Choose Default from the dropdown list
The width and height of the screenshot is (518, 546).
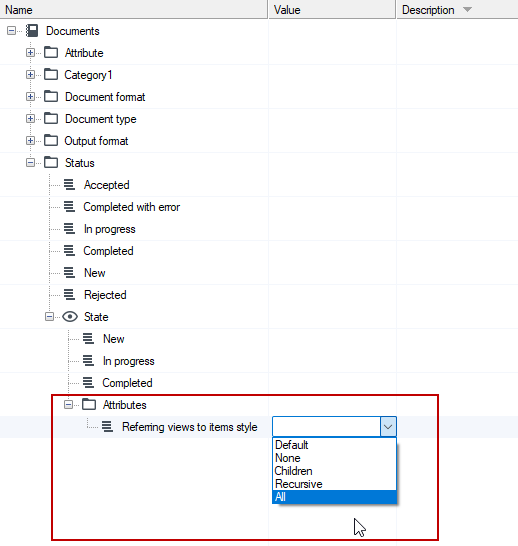(x=334, y=445)
